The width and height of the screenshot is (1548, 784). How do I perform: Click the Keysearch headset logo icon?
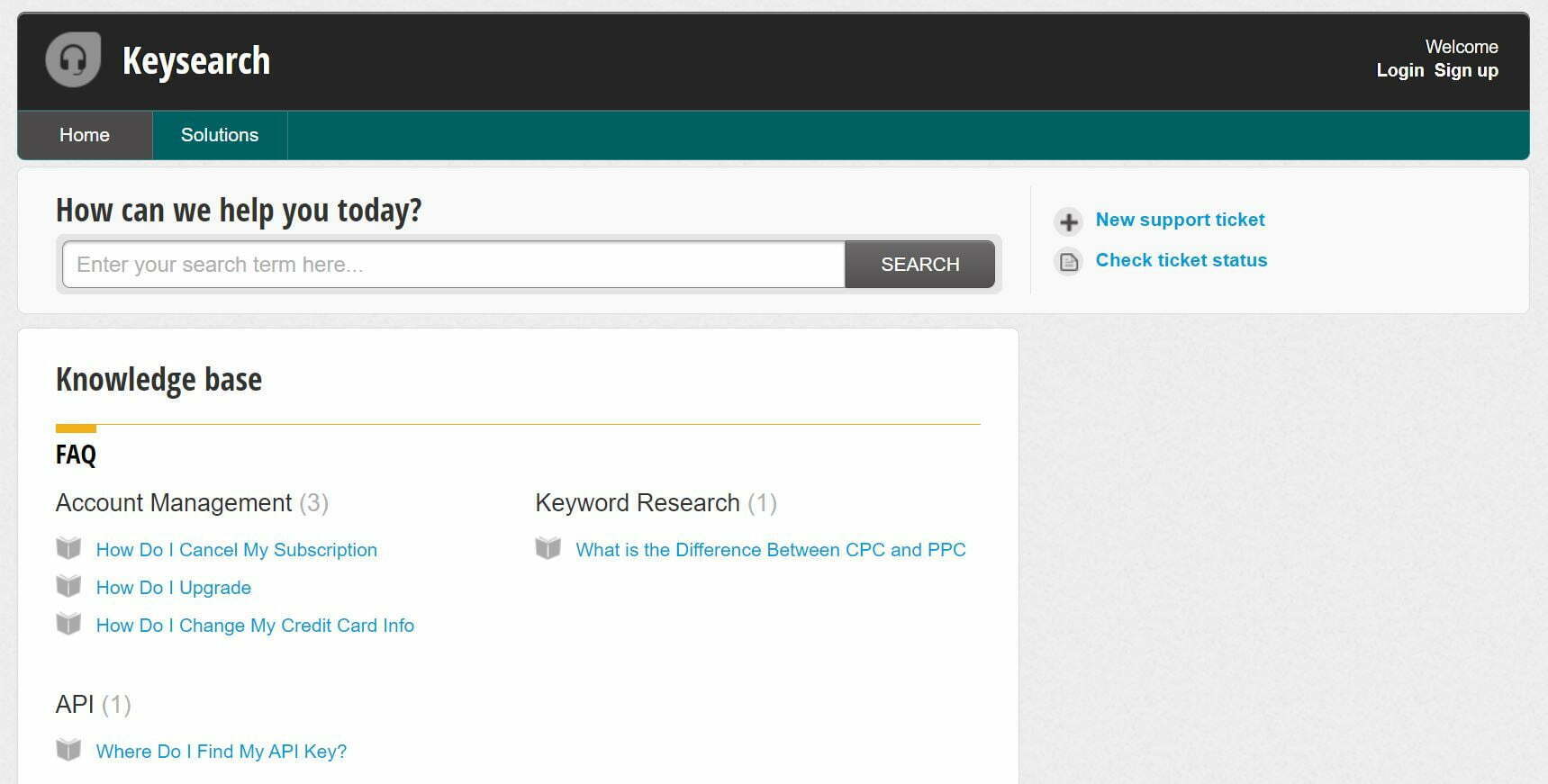coord(73,59)
